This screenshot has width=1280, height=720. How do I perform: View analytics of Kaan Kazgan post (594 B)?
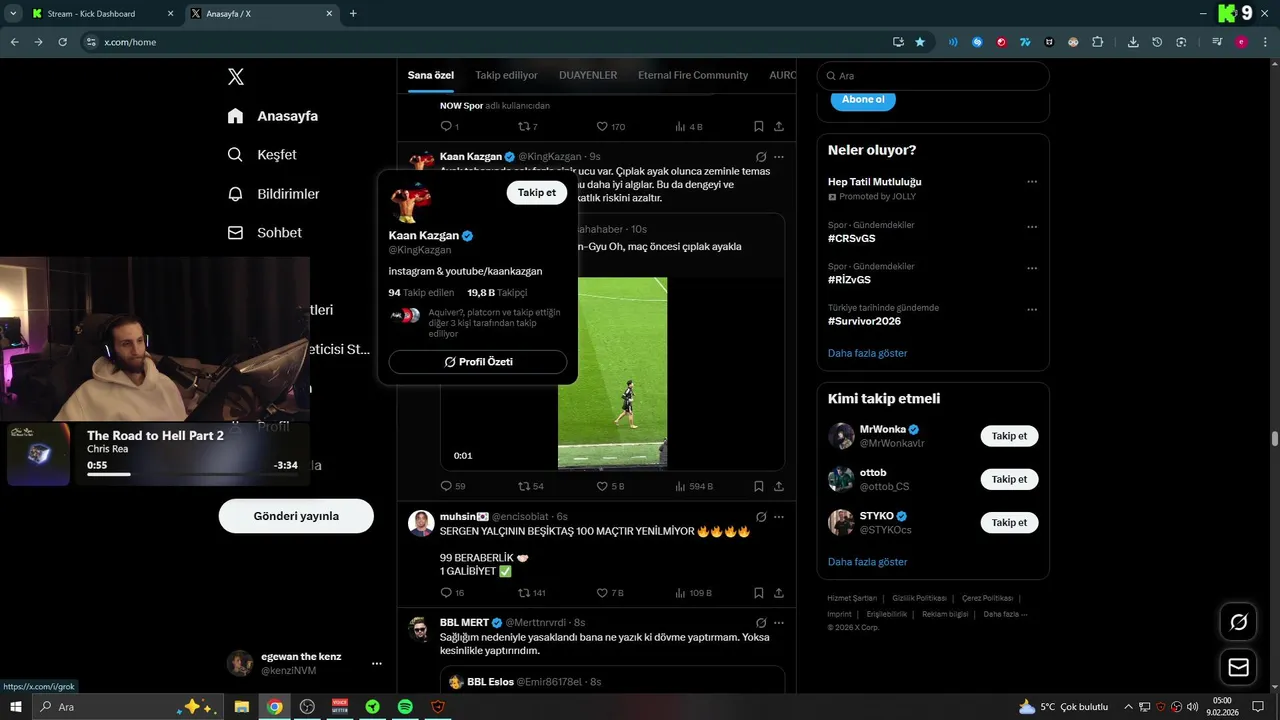click(694, 486)
